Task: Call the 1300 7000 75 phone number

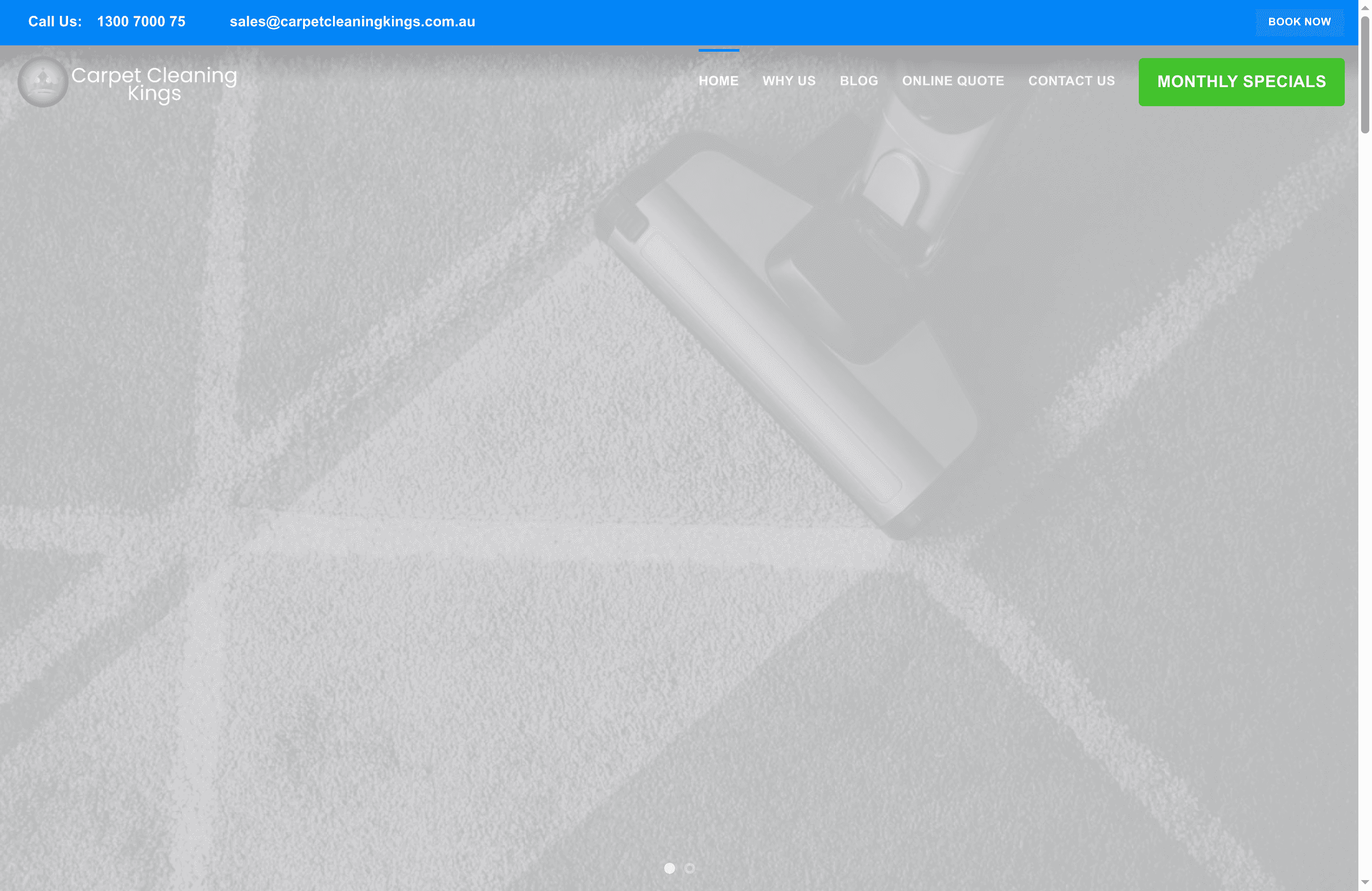Action: pyautogui.click(x=141, y=22)
